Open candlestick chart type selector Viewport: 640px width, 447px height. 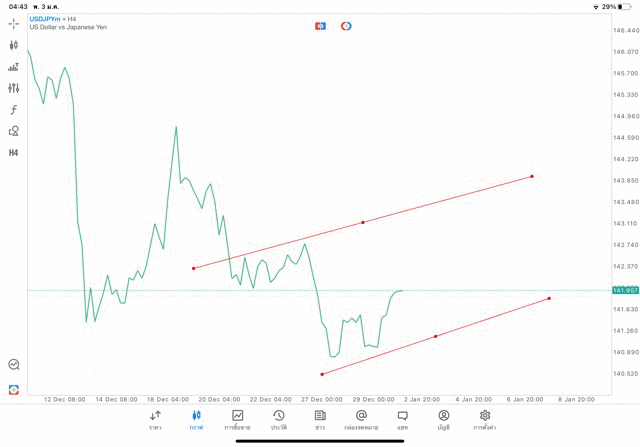pyautogui.click(x=14, y=45)
